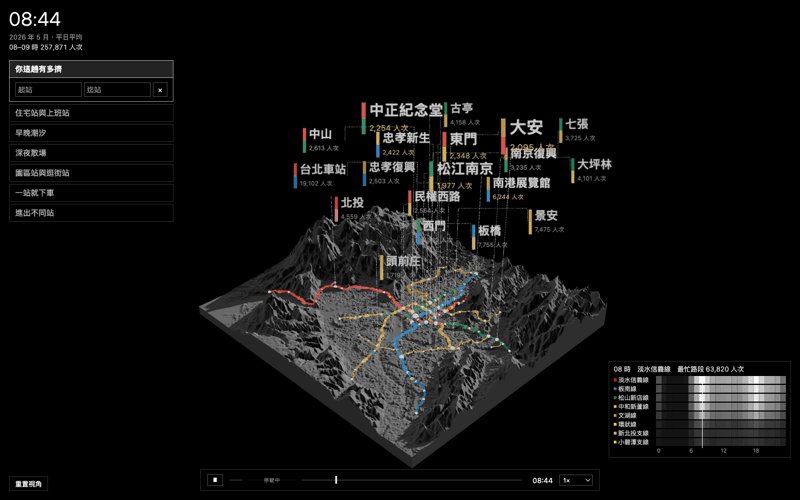The width and height of the screenshot is (800, 500).
Task: Click the 08:44 time readout in the playback bar
Action: [x=542, y=480]
